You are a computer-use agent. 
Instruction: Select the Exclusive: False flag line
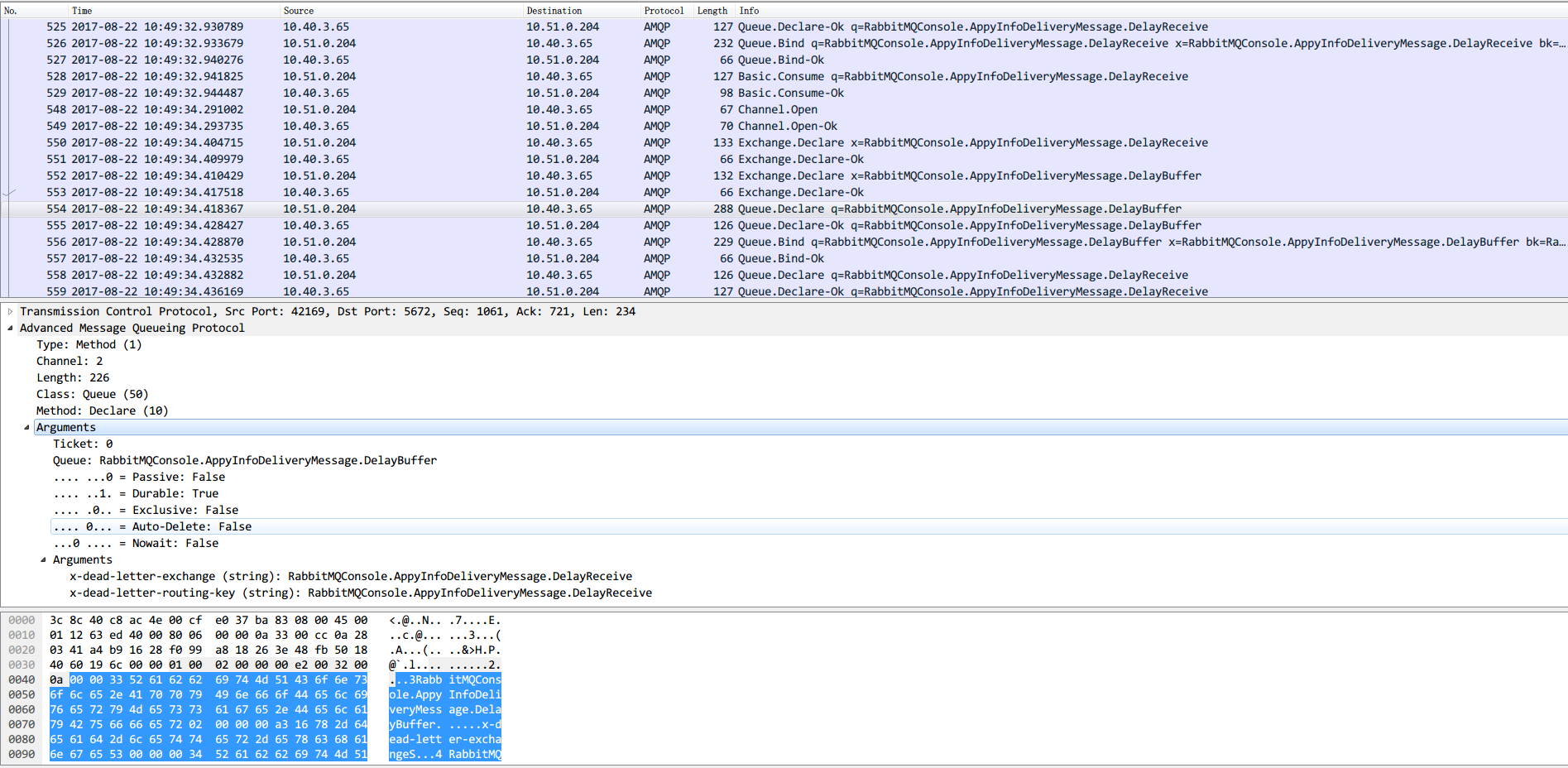pyautogui.click(x=146, y=511)
